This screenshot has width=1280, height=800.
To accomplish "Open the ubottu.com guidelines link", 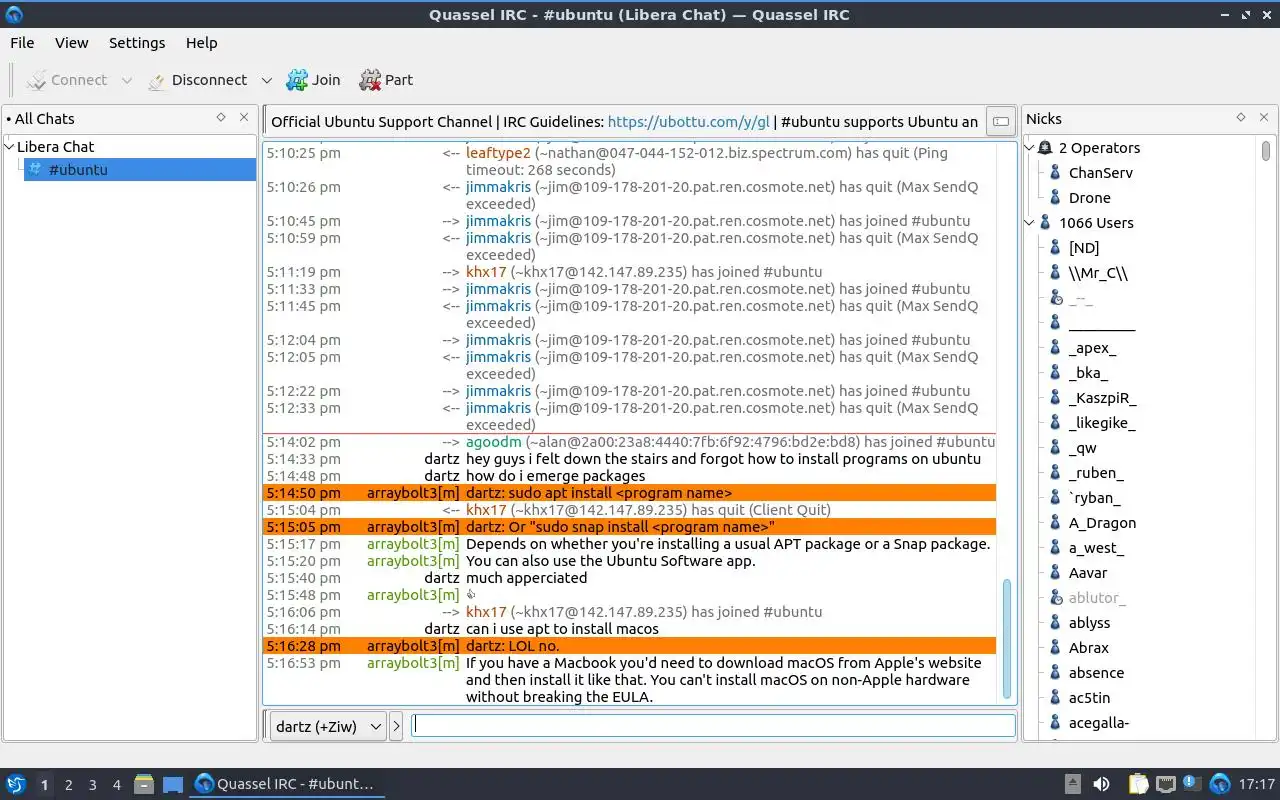I will 689,122.
